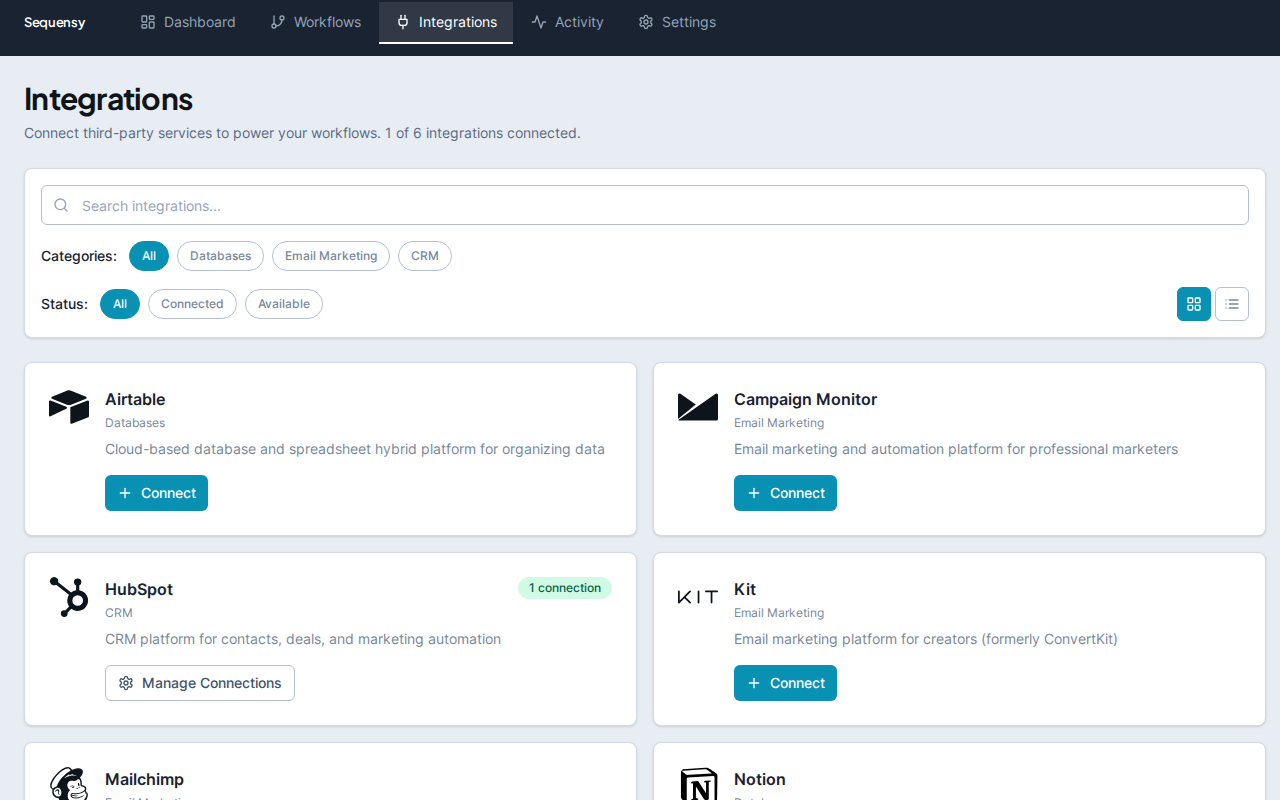Switch to list view
1280x800 pixels.
1232,304
